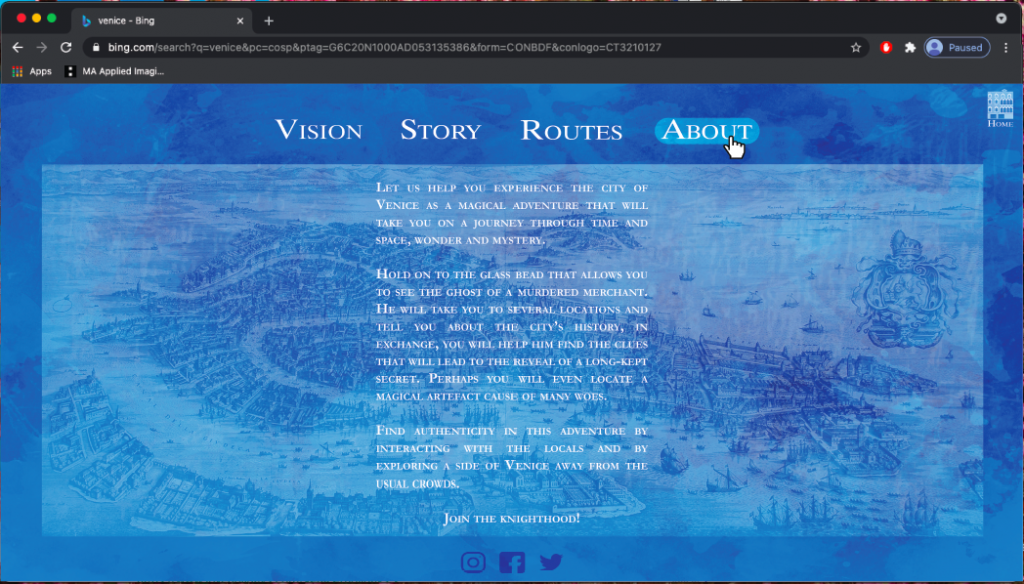The image size is (1024, 584).
Task: Click the Join the knighthood! text
Action: (511, 519)
